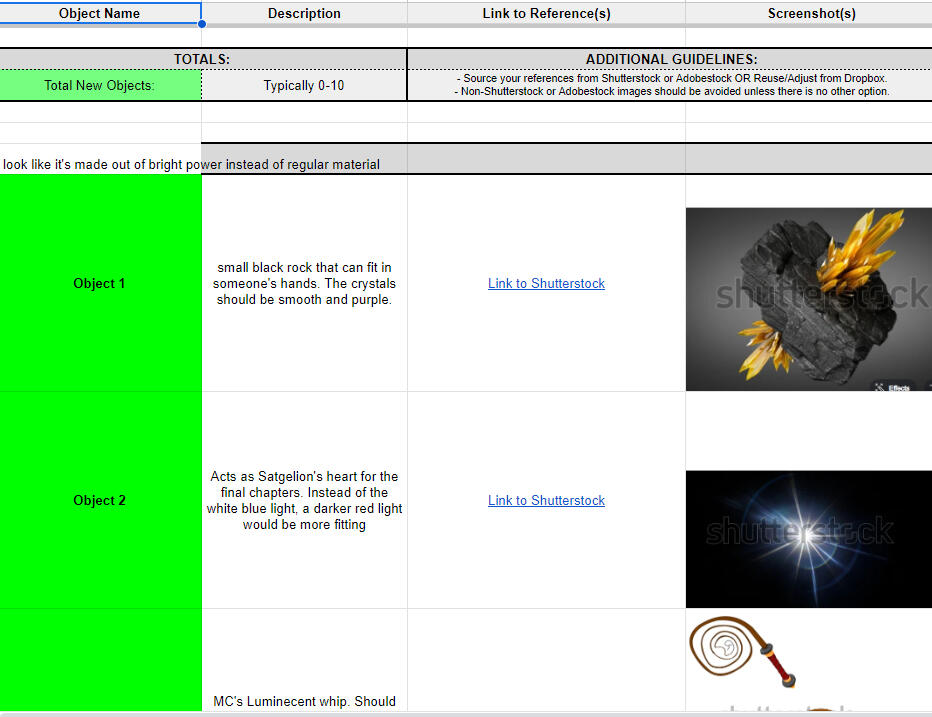Click the blue fill handle on Object Name cell
Viewport: 932px width, 717px height.
coord(201,23)
